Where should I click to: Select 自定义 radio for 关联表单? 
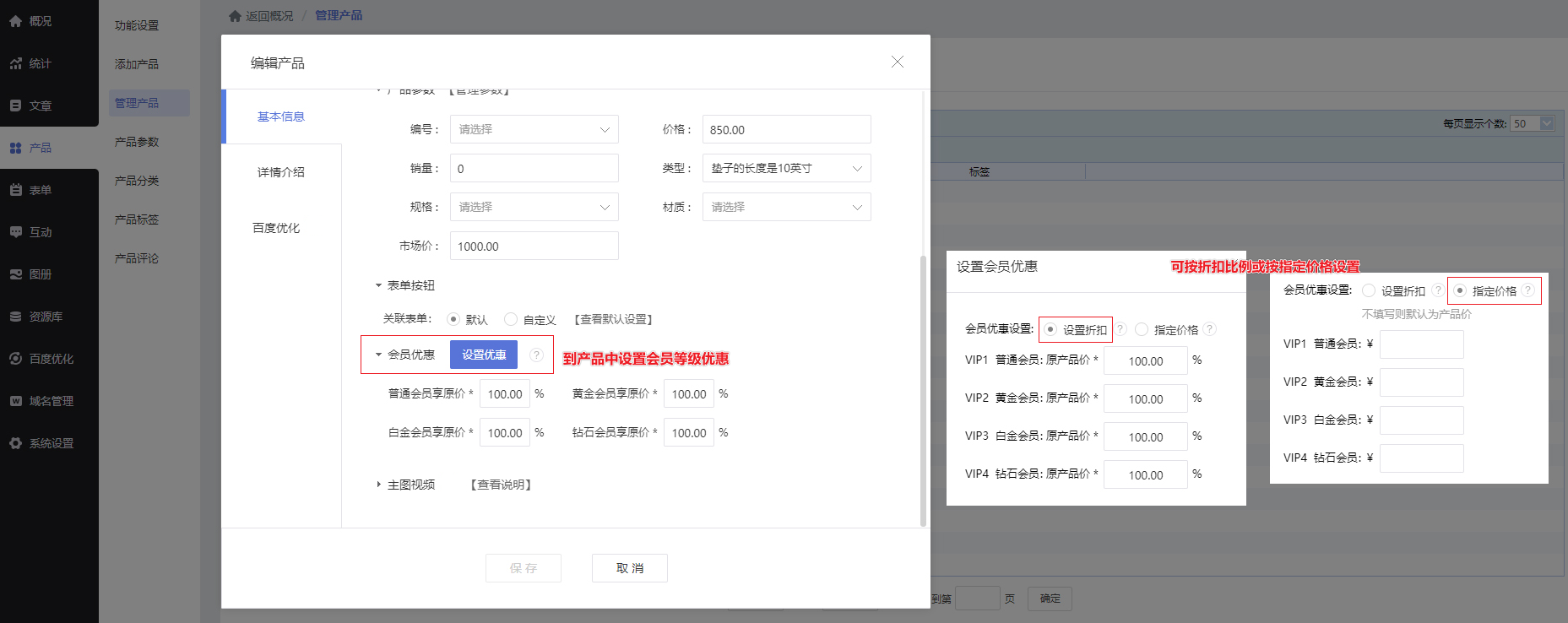(511, 319)
